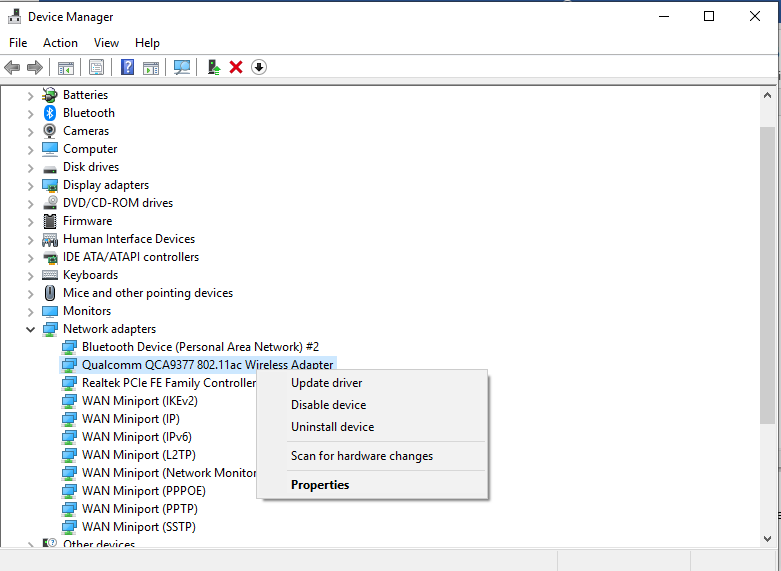Select WAN Miniport (PPTP)
The width and height of the screenshot is (781, 571).
point(139,509)
